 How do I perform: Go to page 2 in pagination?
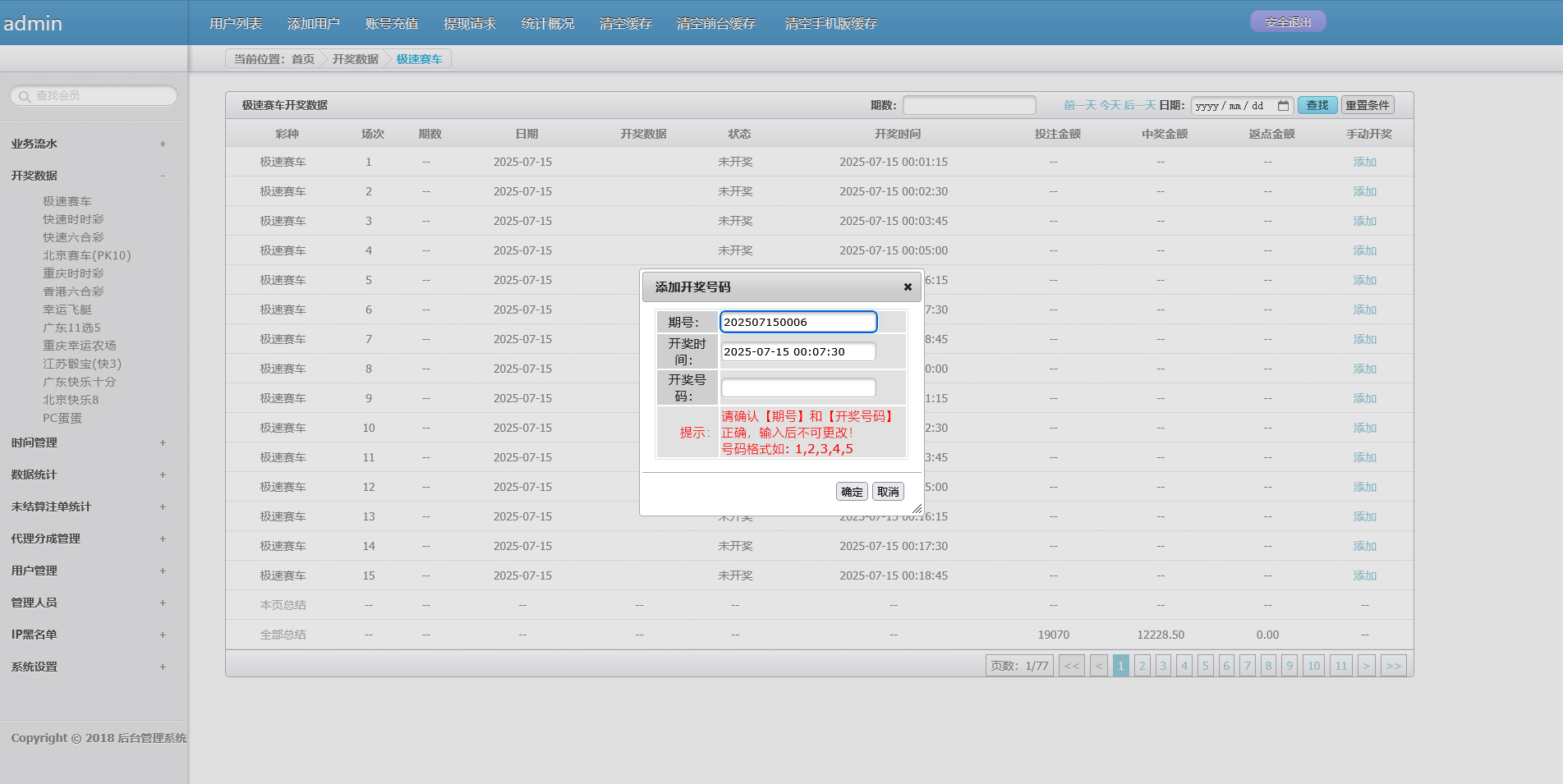(1142, 666)
